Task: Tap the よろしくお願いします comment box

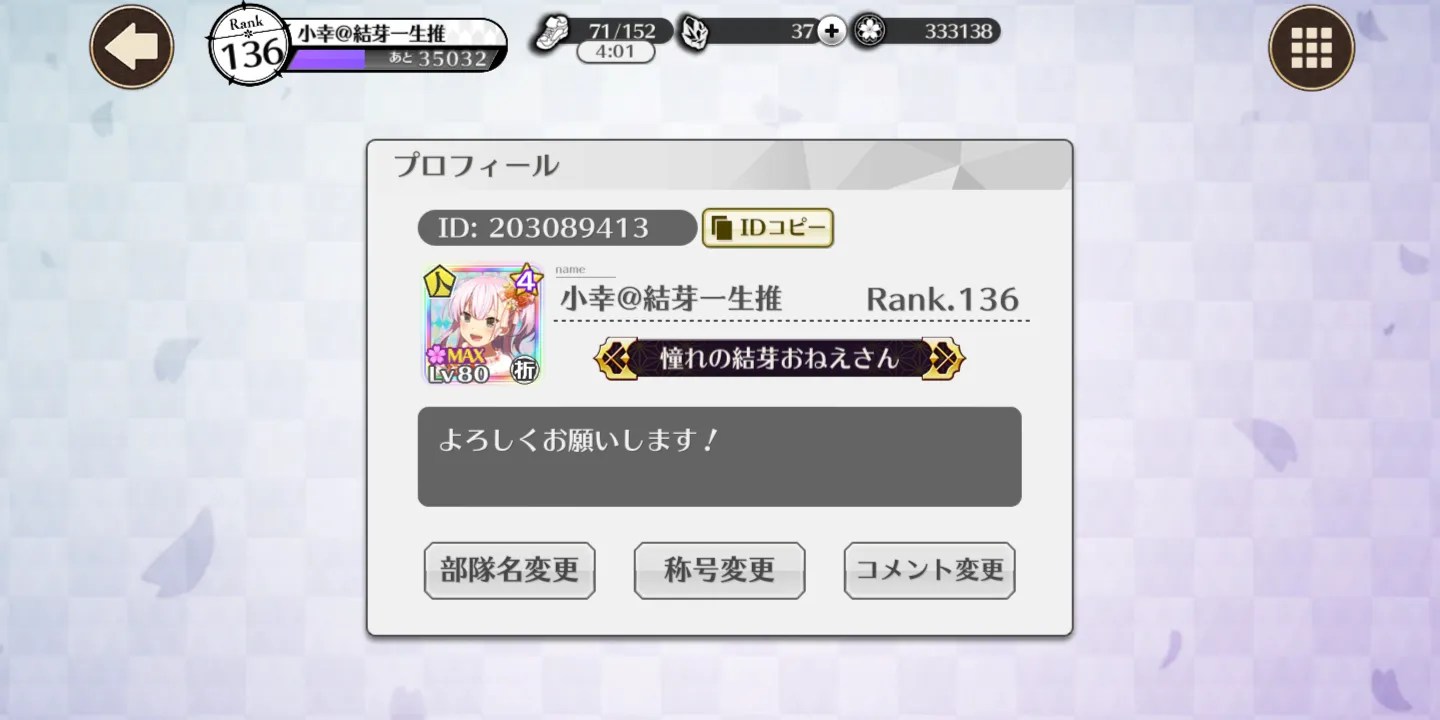Action: click(719, 456)
